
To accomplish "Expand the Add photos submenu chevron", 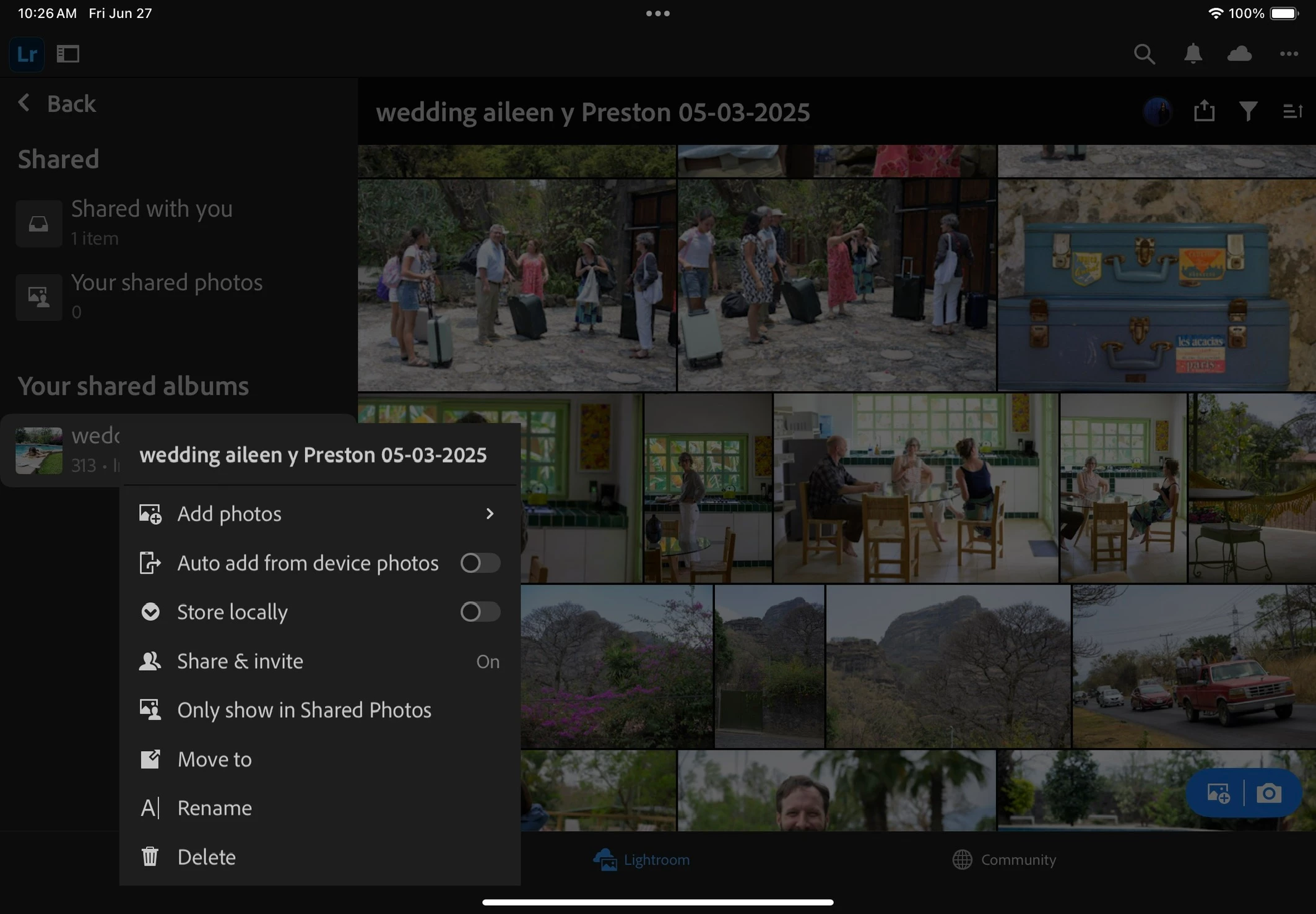I will coord(490,514).
